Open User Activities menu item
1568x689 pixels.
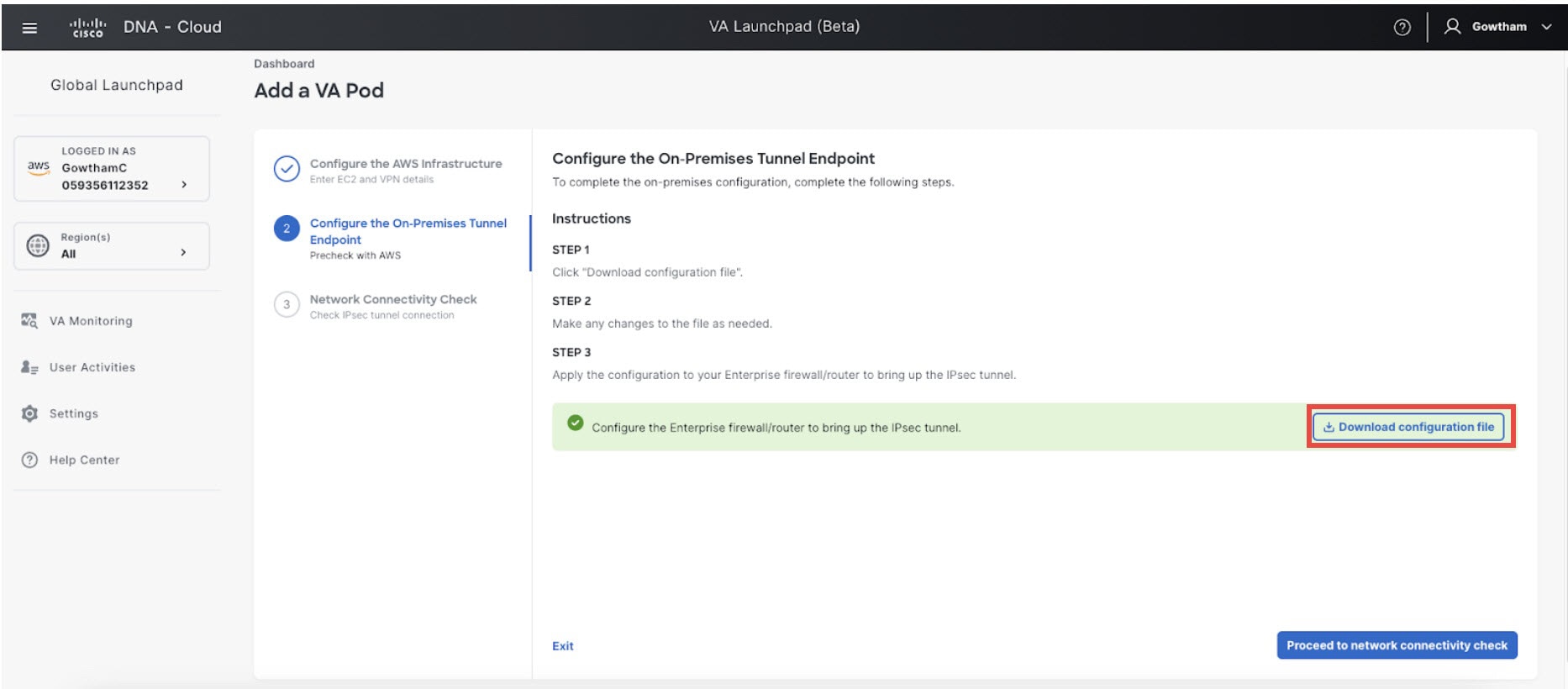tap(92, 367)
